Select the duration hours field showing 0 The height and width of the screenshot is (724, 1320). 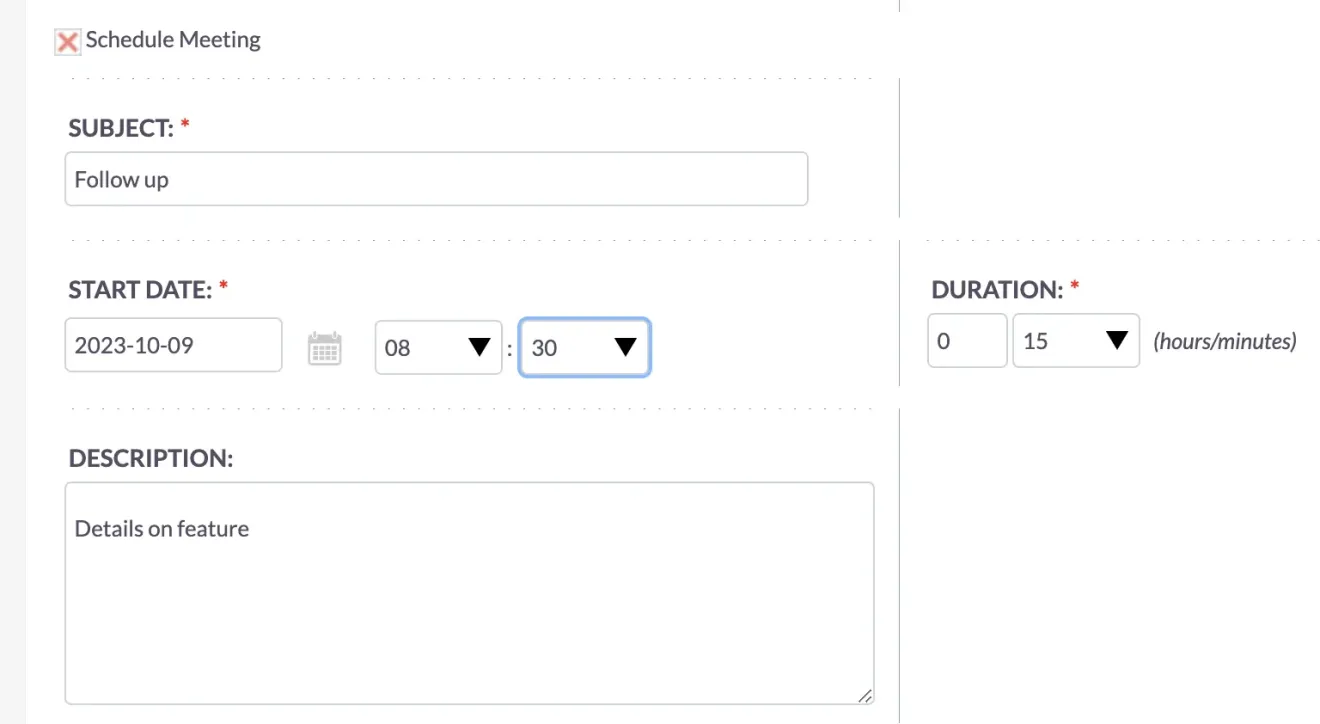click(966, 340)
